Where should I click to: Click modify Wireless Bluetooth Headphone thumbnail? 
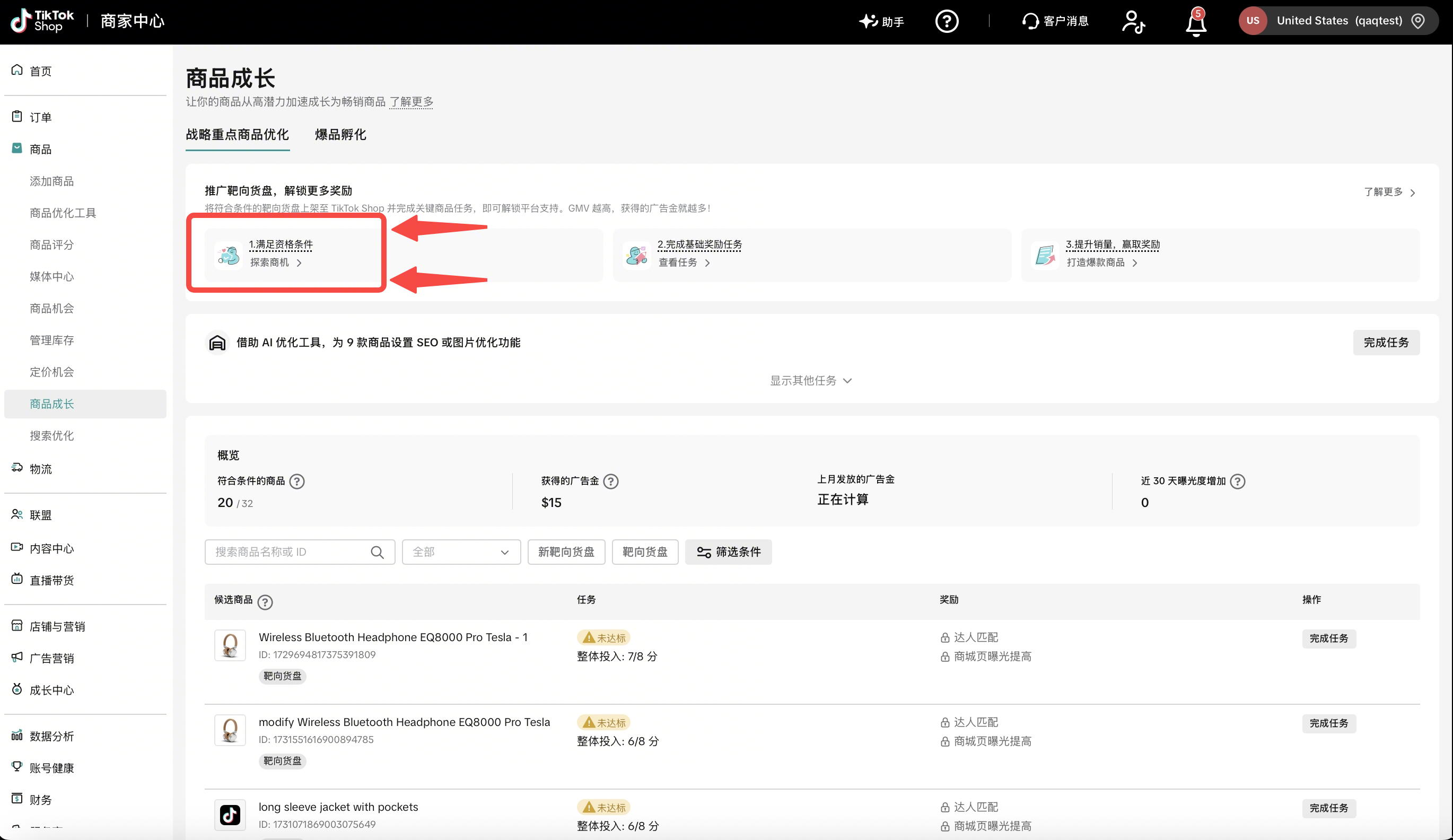tap(230, 730)
